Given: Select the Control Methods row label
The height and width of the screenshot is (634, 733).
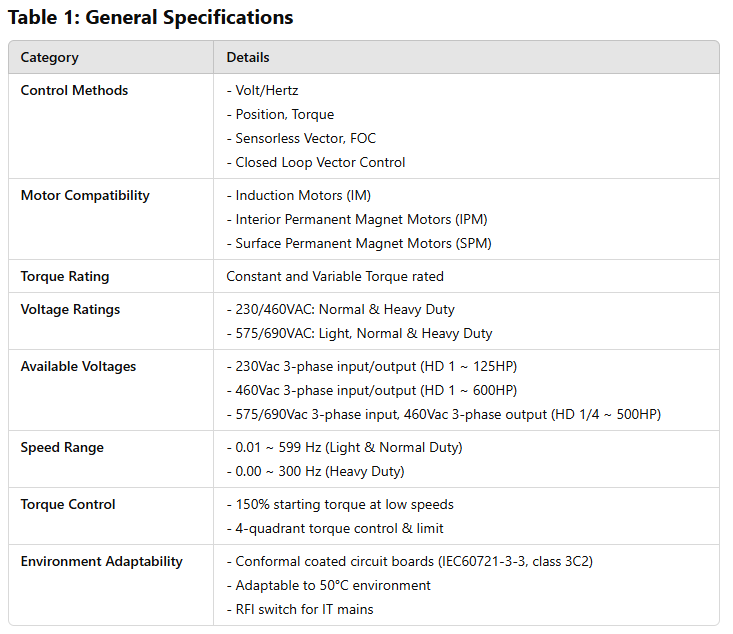Looking at the screenshot, I should [x=74, y=90].
